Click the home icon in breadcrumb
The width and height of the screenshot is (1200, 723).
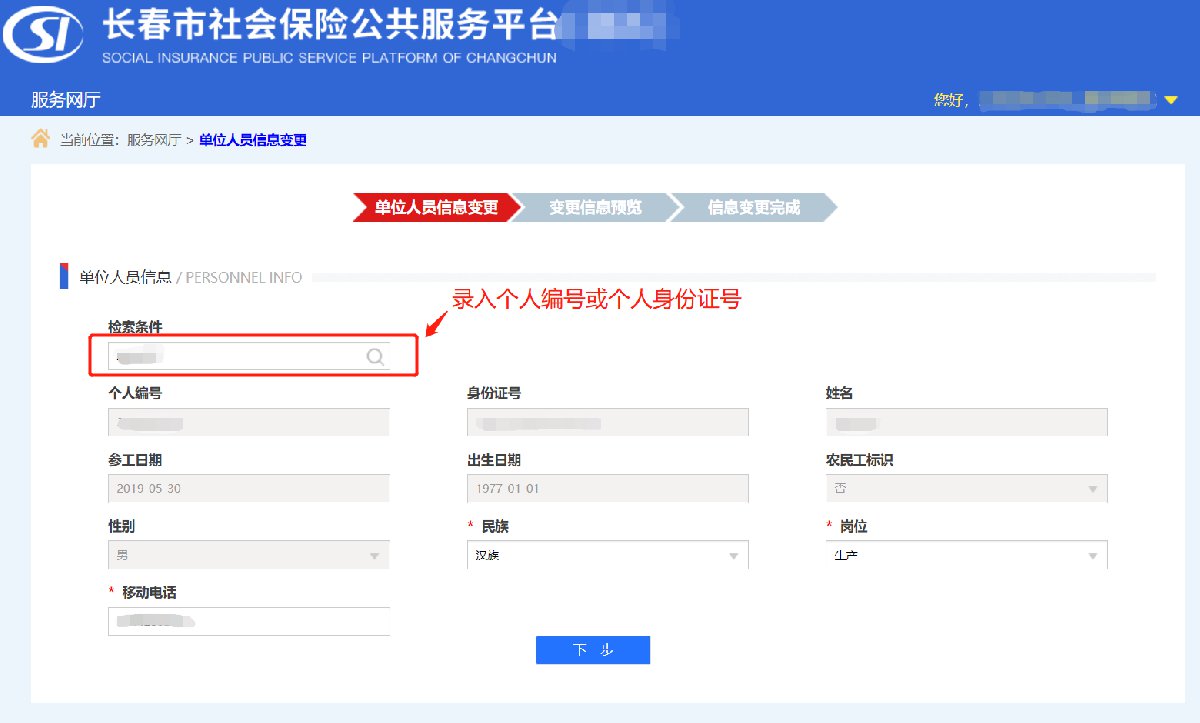40,139
